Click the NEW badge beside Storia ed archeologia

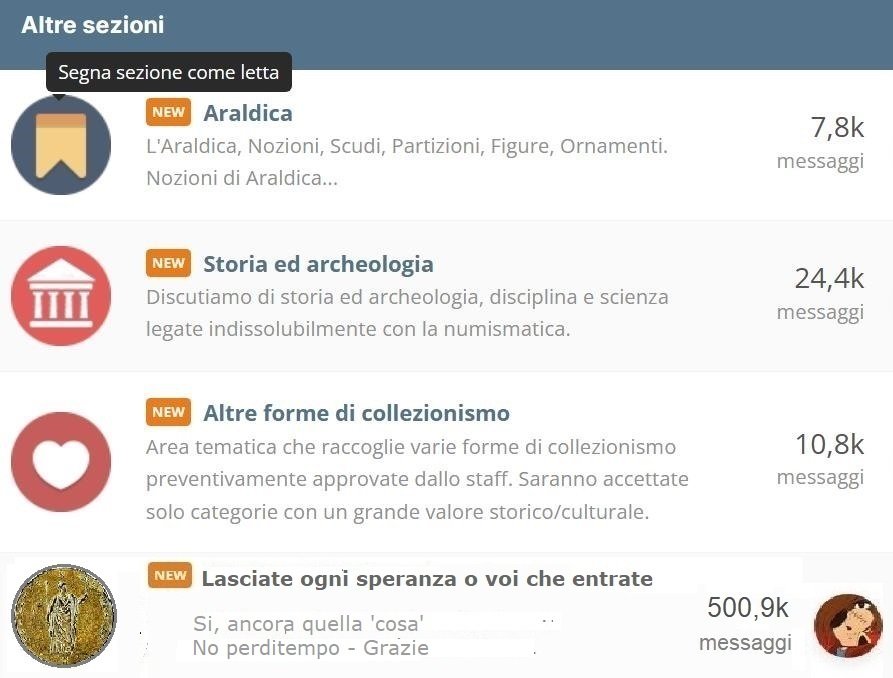[x=168, y=264]
